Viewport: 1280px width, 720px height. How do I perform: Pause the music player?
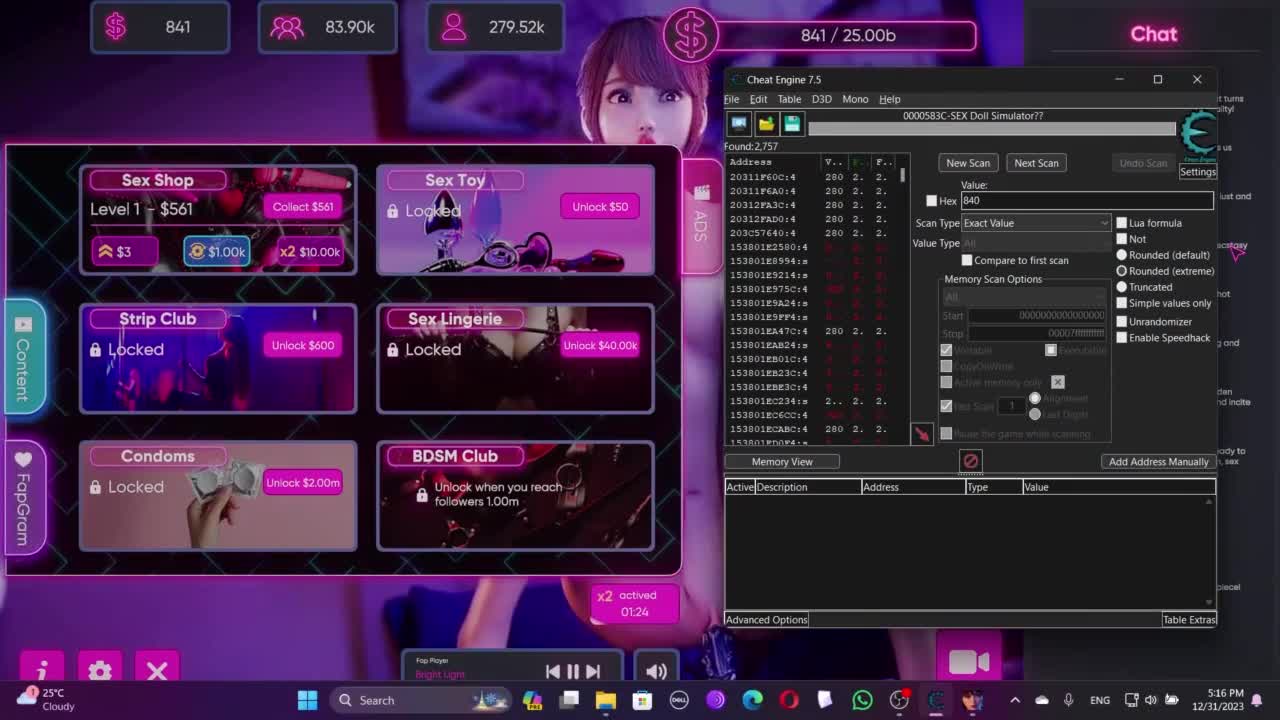click(573, 672)
